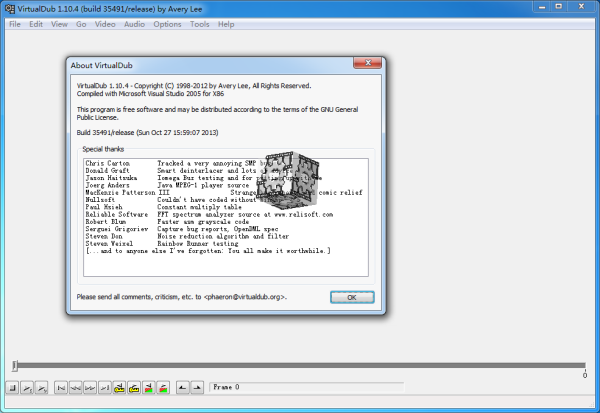Click the 'MacKenzie Patterson III' credits row

point(224,193)
